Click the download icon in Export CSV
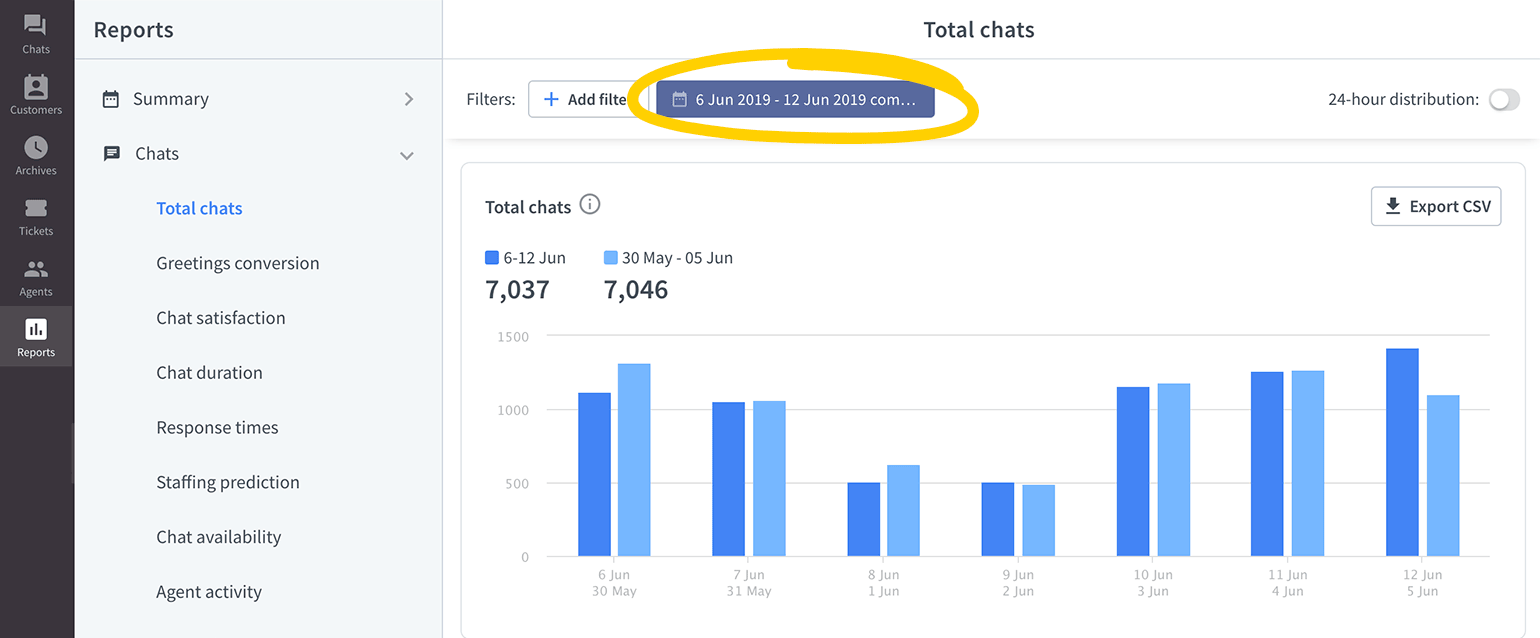Screen dimensions: 1540x638 pos(1392,206)
